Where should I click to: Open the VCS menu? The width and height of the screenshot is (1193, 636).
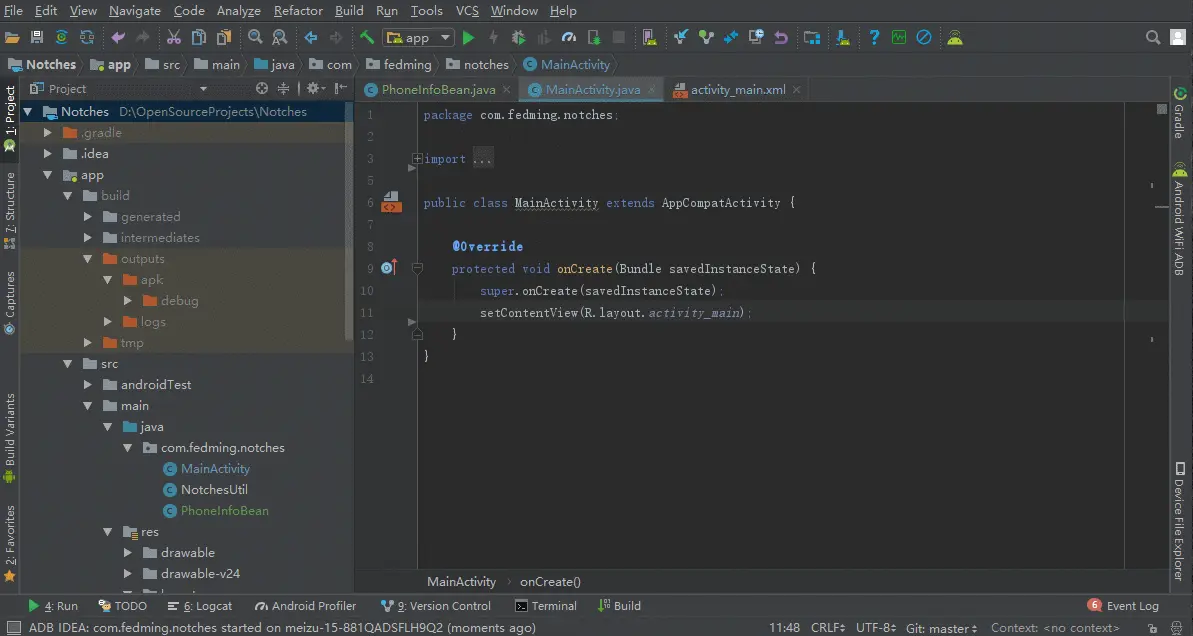[x=467, y=11]
